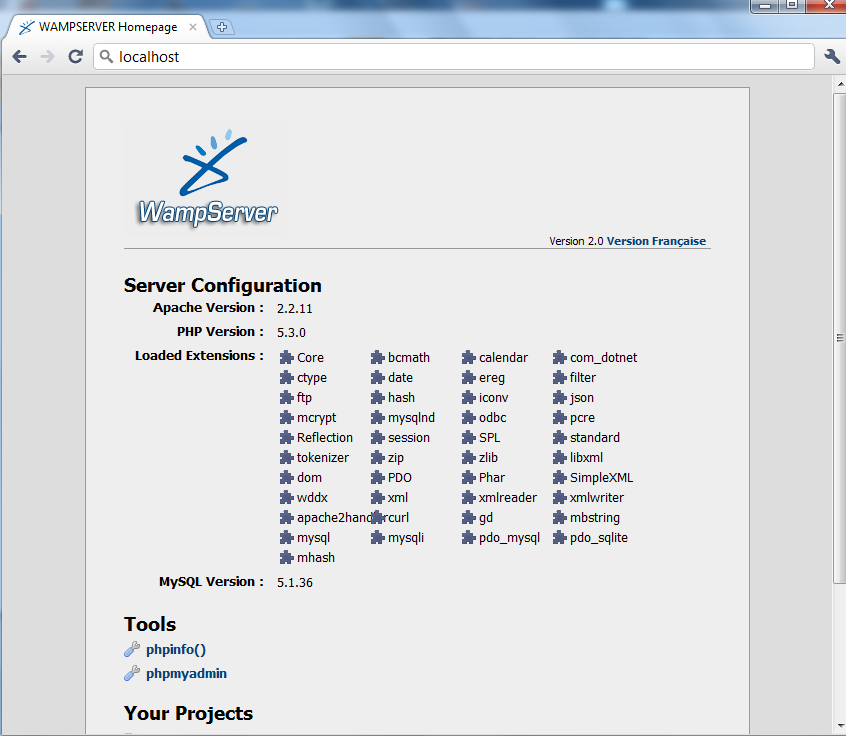The image size is (846, 736).
Task: Click puzzle icon next to Phar
Action: [468, 478]
